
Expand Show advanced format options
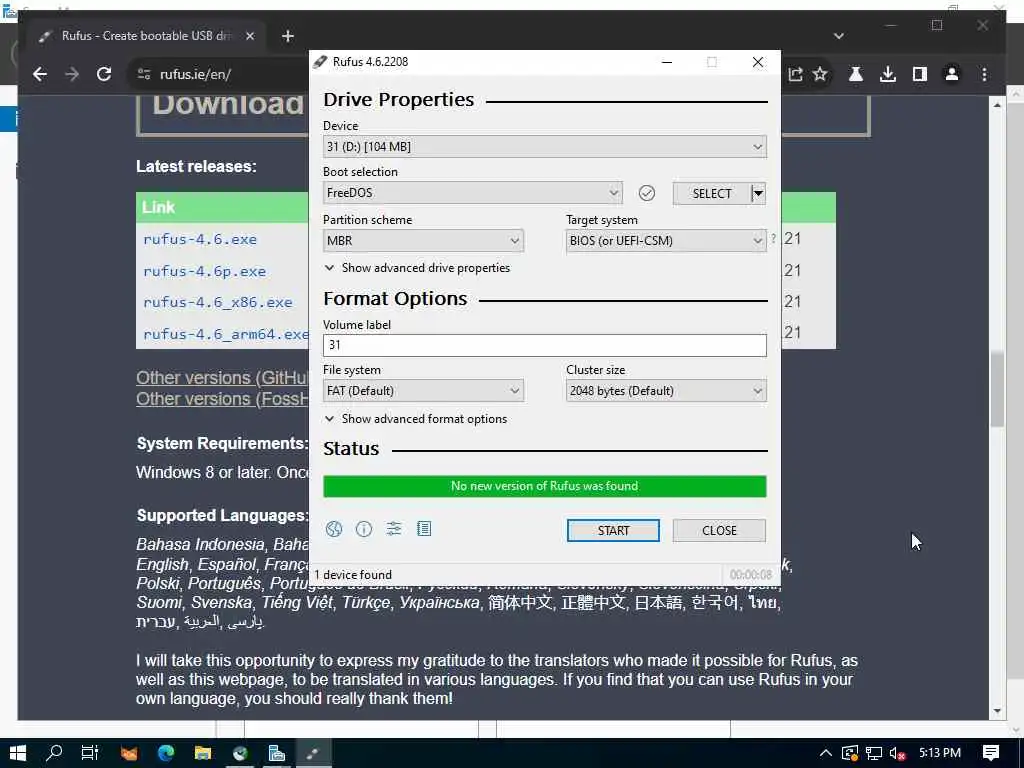tap(416, 419)
